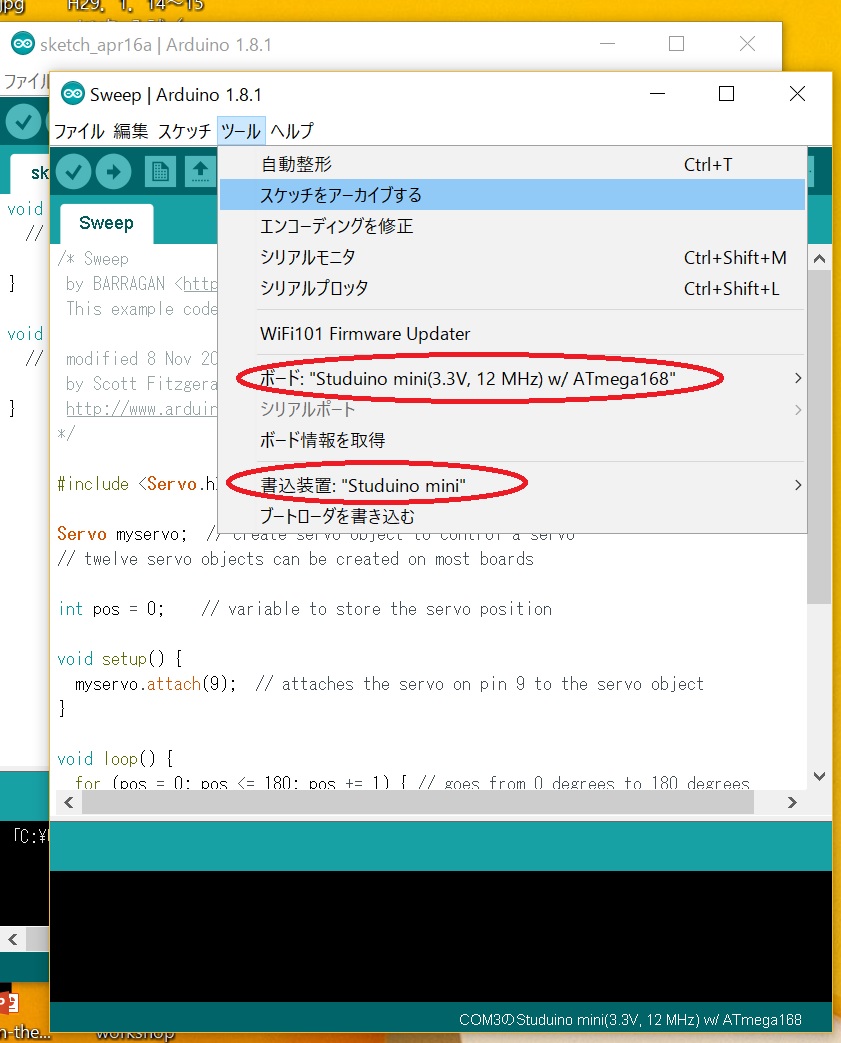Select スケッチをアーカイブする menu entry
Image resolution: width=841 pixels, height=1043 pixels.
tap(340, 195)
